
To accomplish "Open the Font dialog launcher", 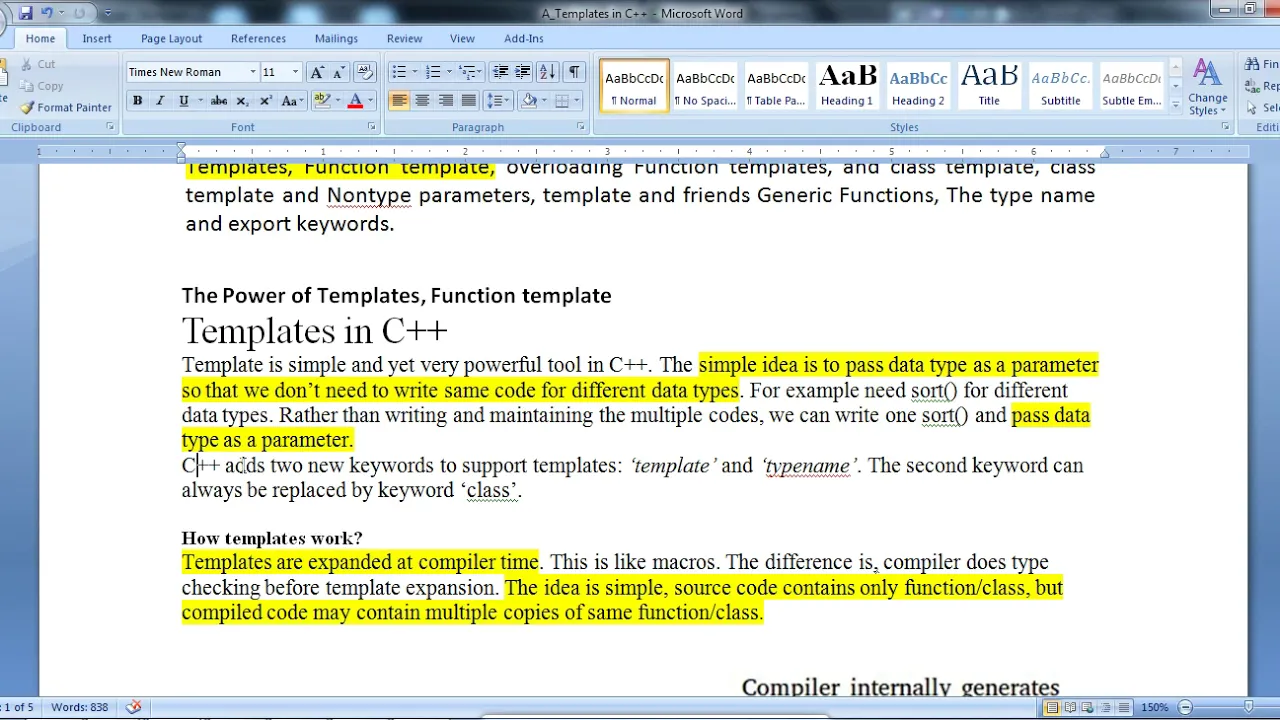I will (372, 127).
